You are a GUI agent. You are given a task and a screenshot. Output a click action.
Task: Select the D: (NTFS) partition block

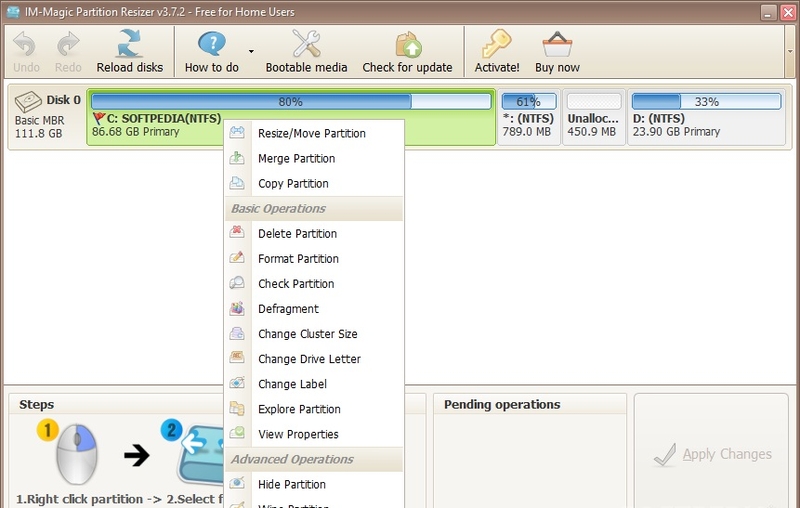point(706,117)
